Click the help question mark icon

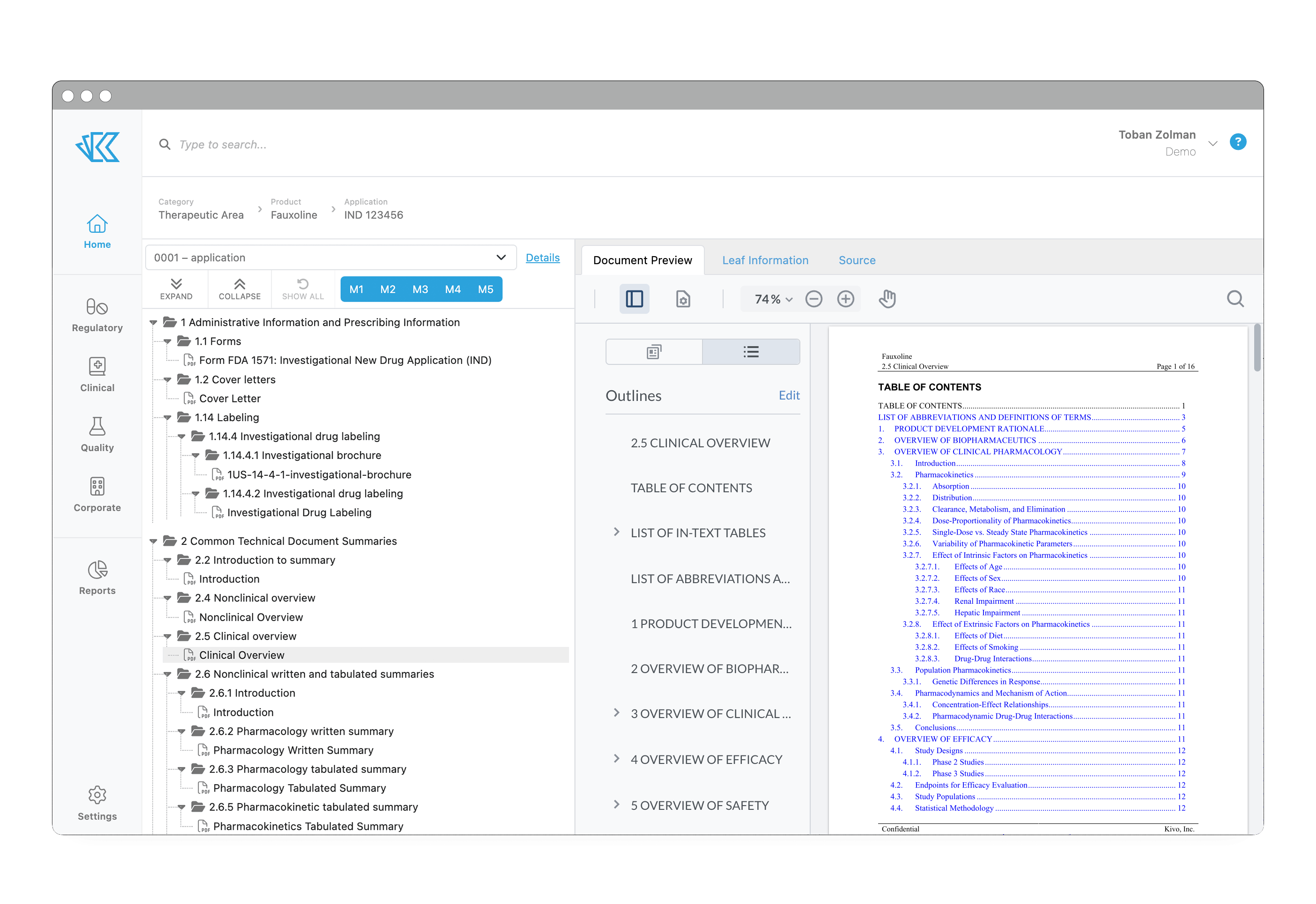coord(1237,142)
